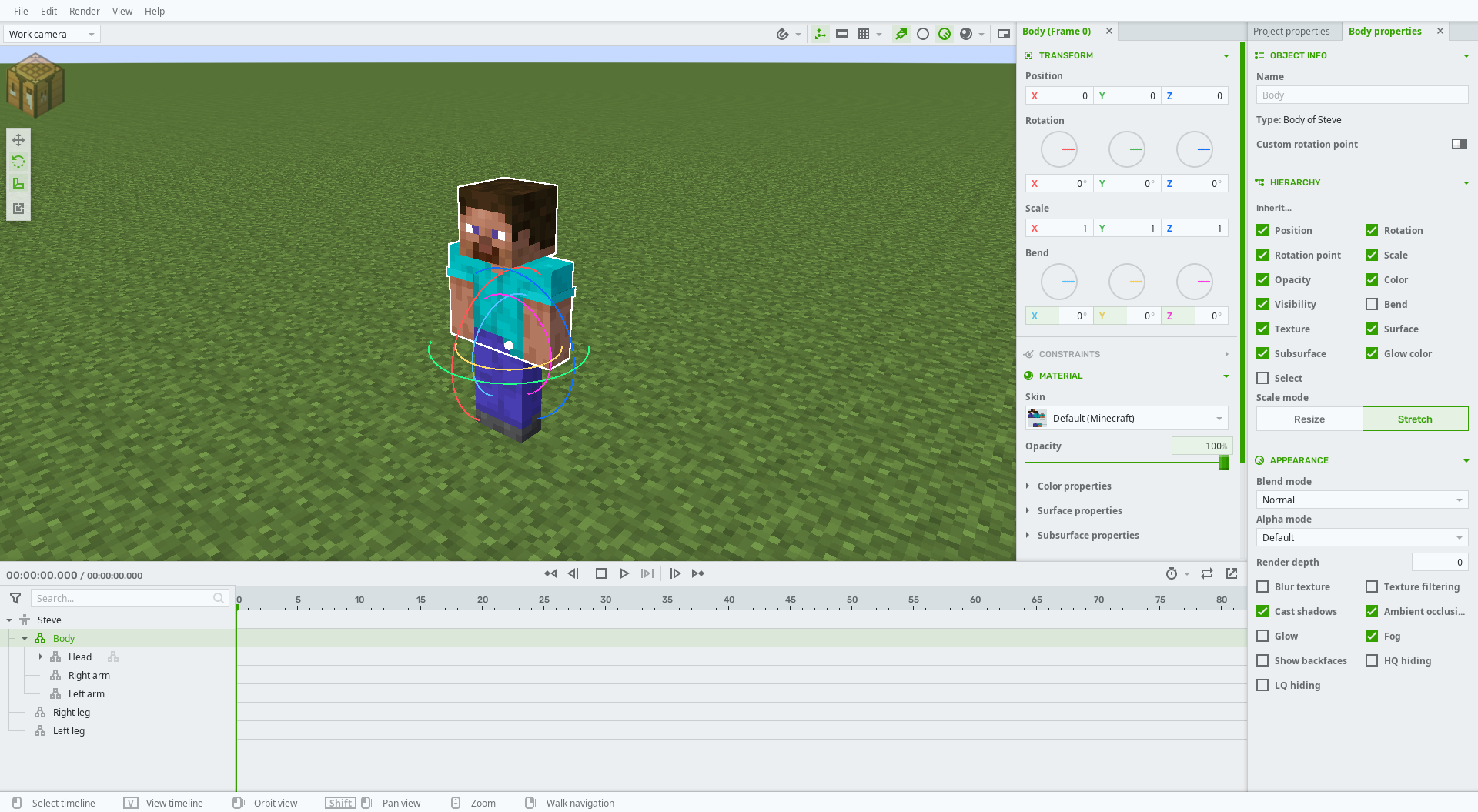This screenshot has height=812, width=1478.
Task: Set scale mode to Stretch
Action: [1415, 419]
